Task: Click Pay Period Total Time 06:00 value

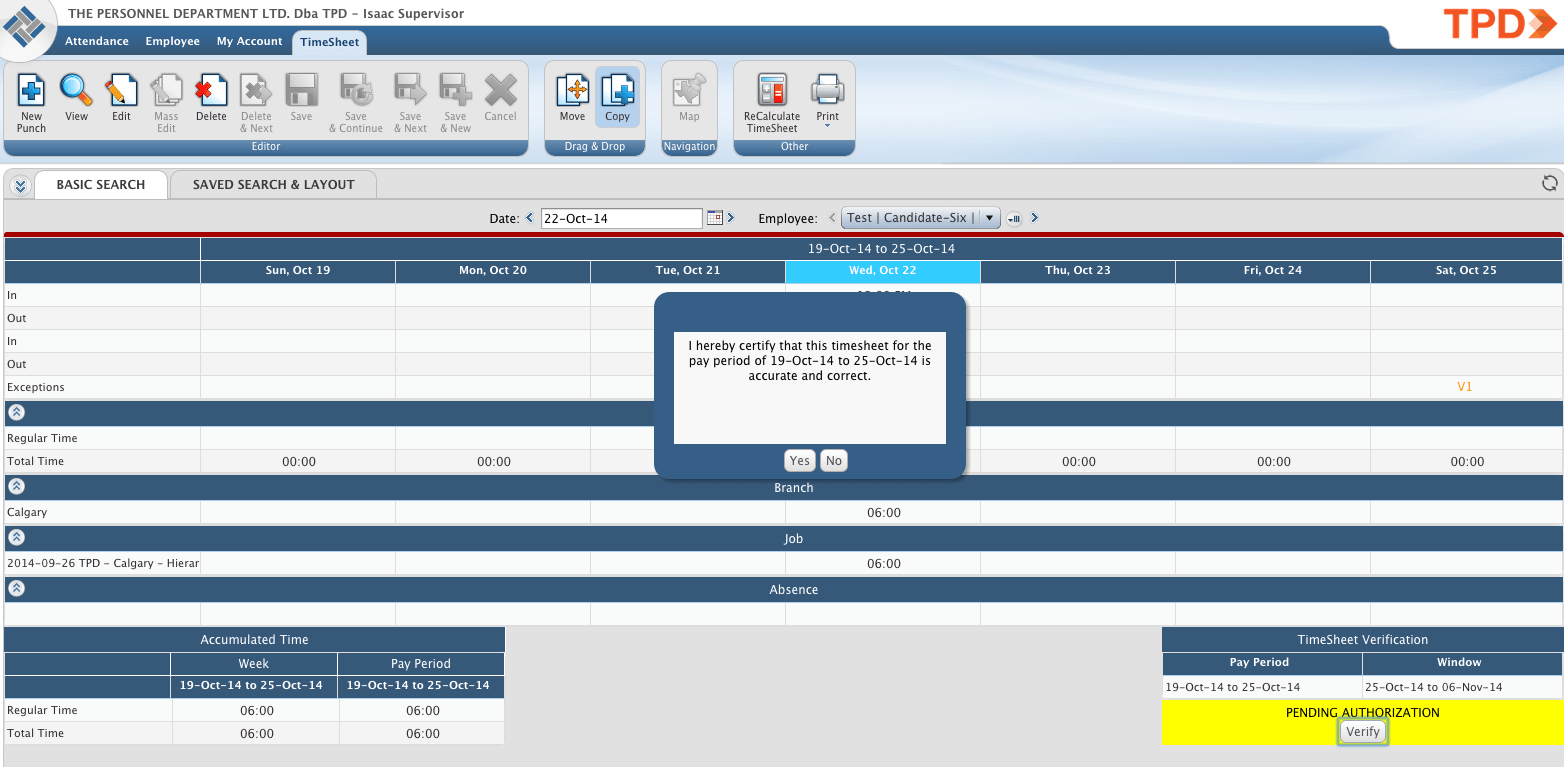Action: [422, 734]
